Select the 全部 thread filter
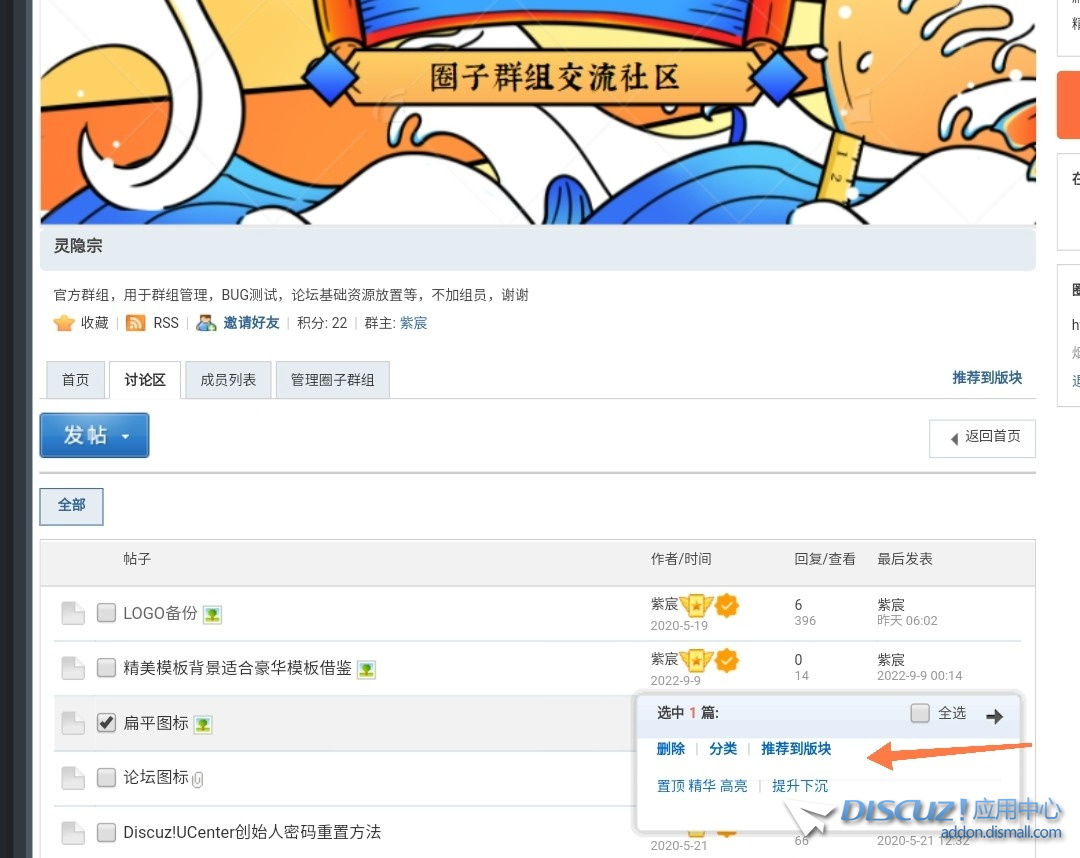 coord(71,505)
